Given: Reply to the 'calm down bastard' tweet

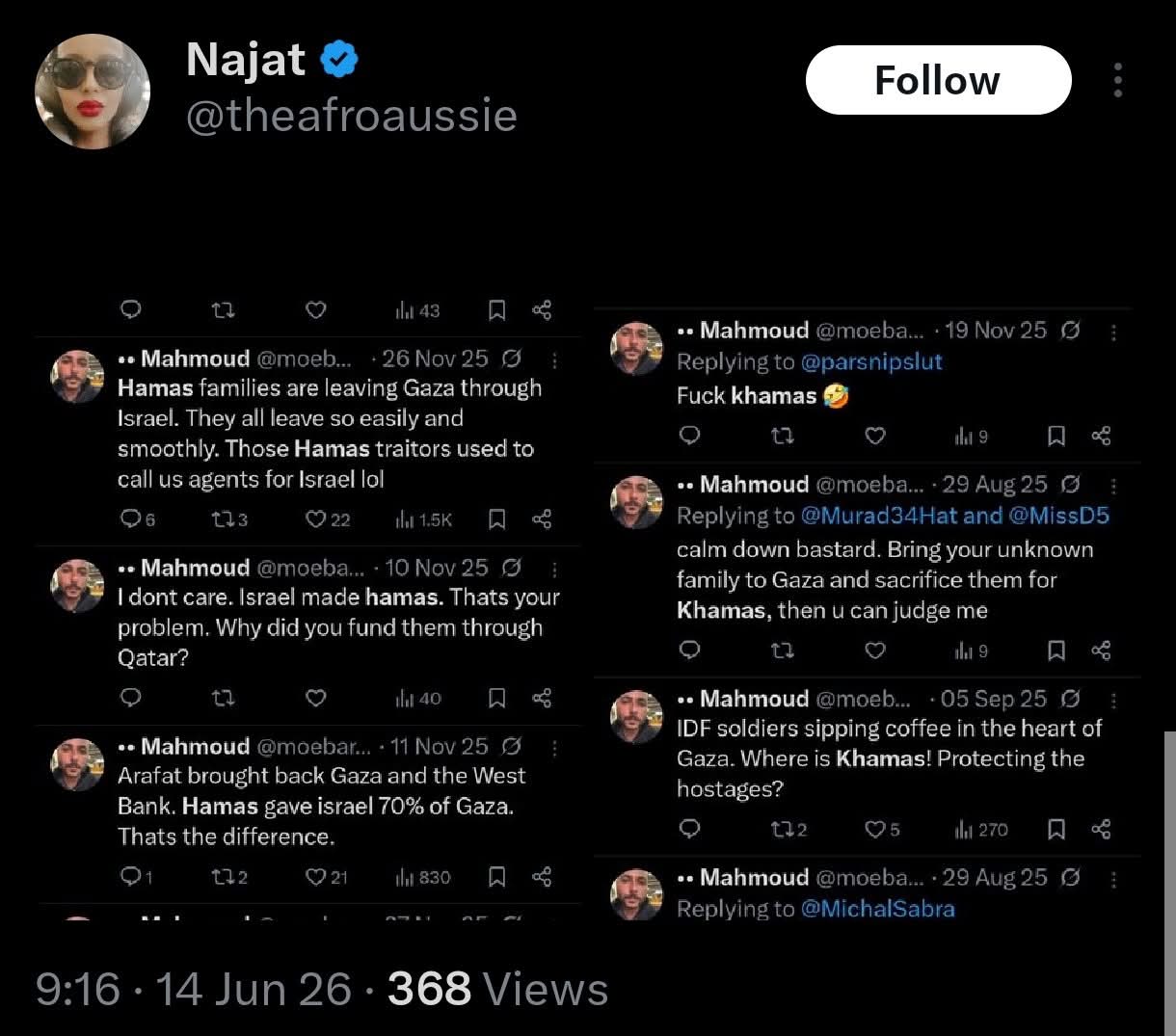Looking at the screenshot, I should 690,651.
